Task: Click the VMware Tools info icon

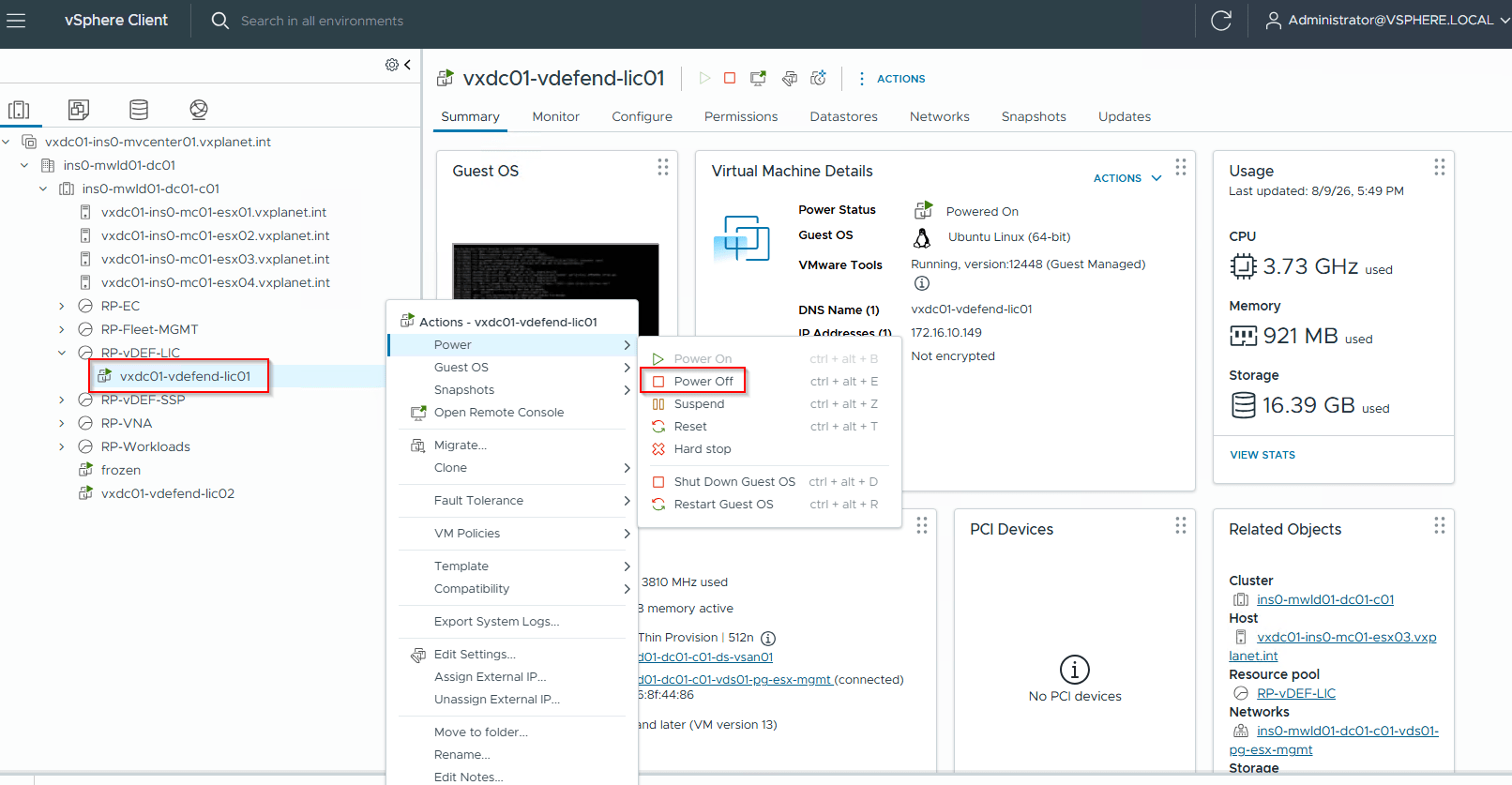Action: 922,283
